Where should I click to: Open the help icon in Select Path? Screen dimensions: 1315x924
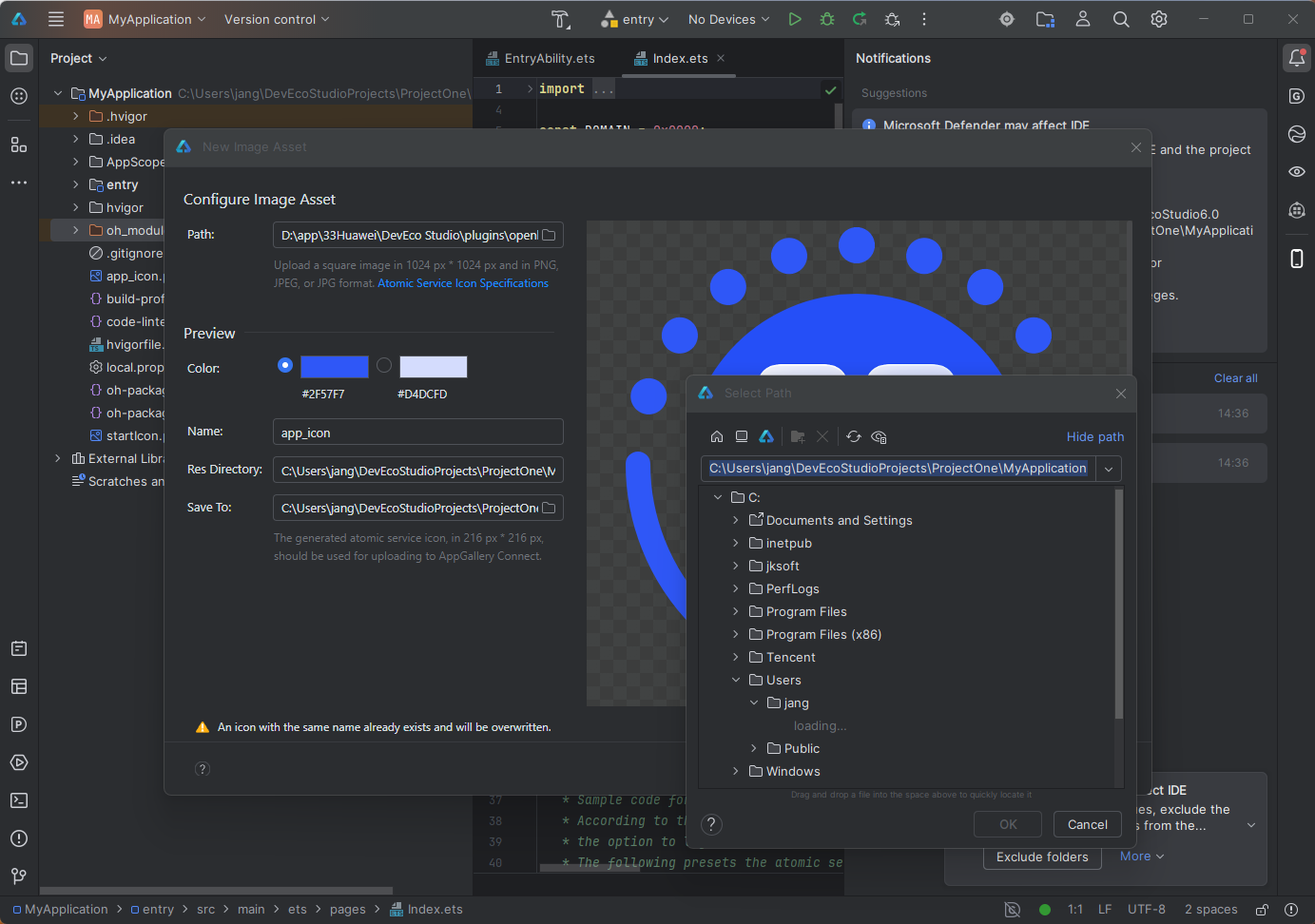[x=711, y=825]
